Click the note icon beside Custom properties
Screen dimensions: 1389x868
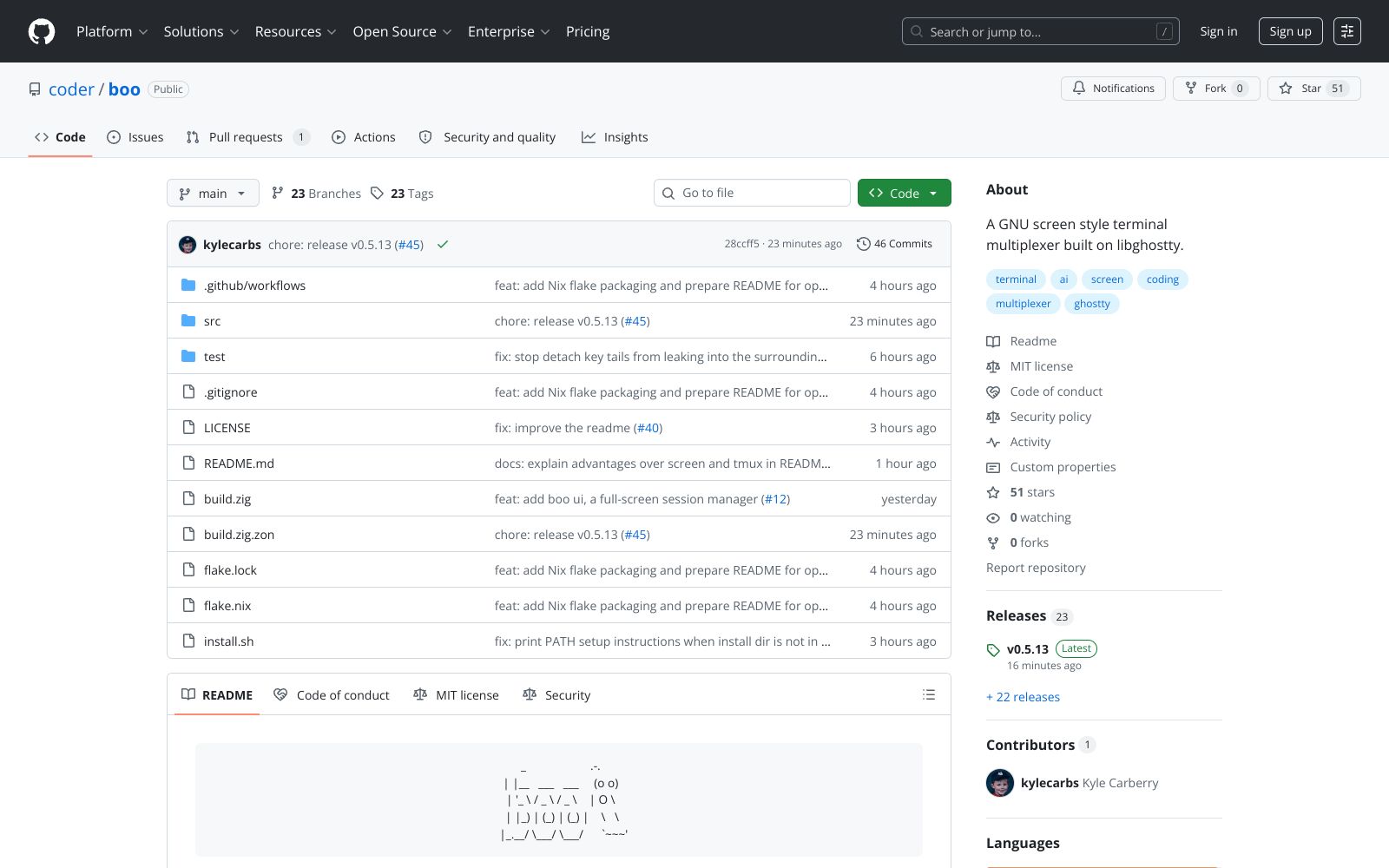pos(993,467)
